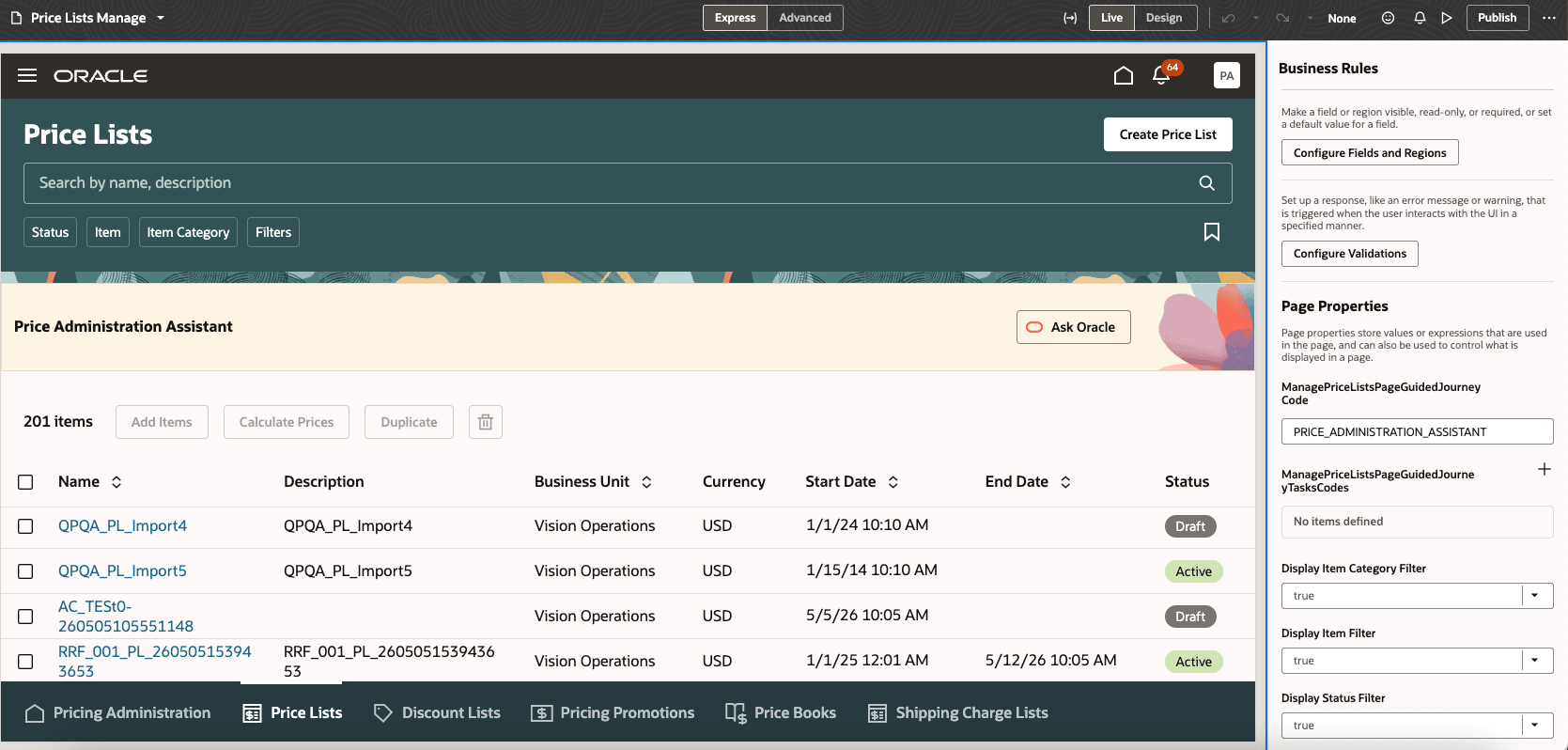The width and height of the screenshot is (1568, 750).
Task: Open saved searches bookmark icon
Action: 1212,232
